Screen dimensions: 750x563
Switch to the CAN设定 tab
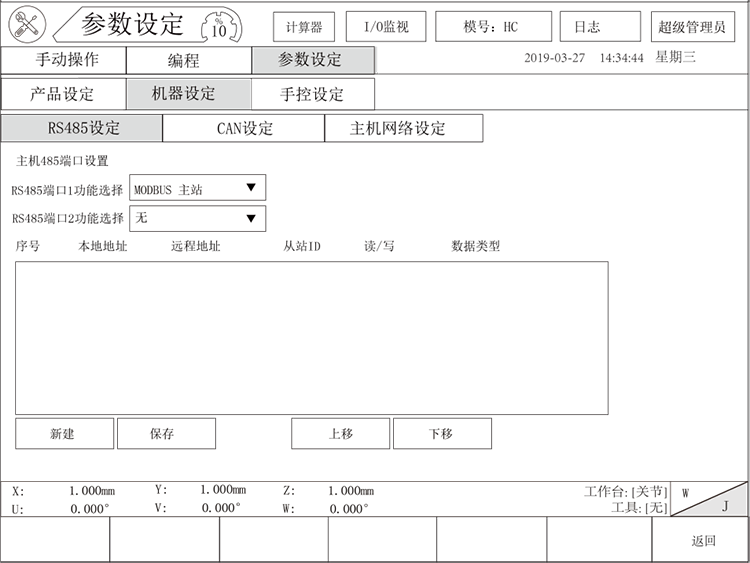tap(244, 129)
